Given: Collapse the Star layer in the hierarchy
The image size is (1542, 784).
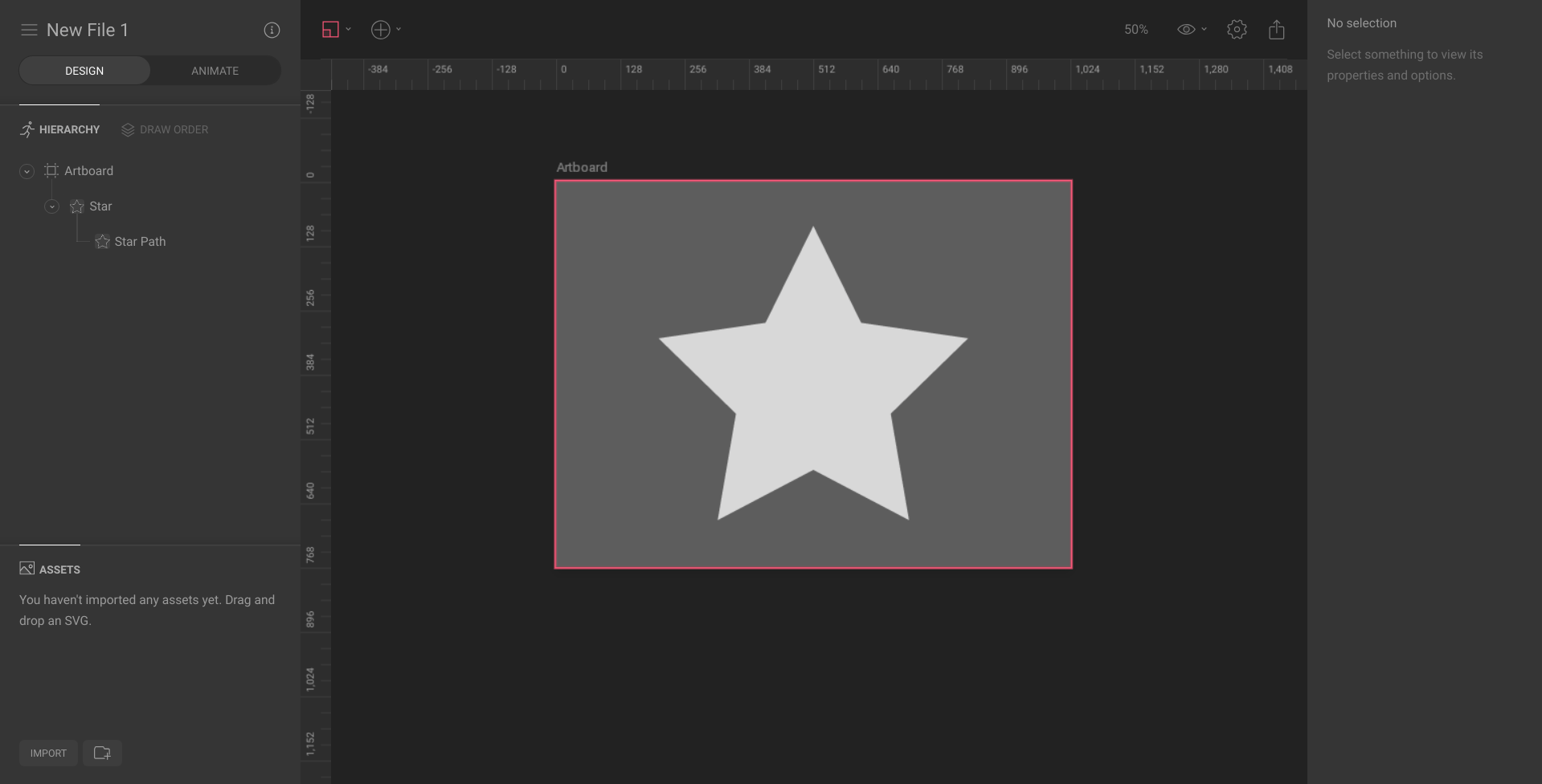Looking at the screenshot, I should pyautogui.click(x=51, y=206).
